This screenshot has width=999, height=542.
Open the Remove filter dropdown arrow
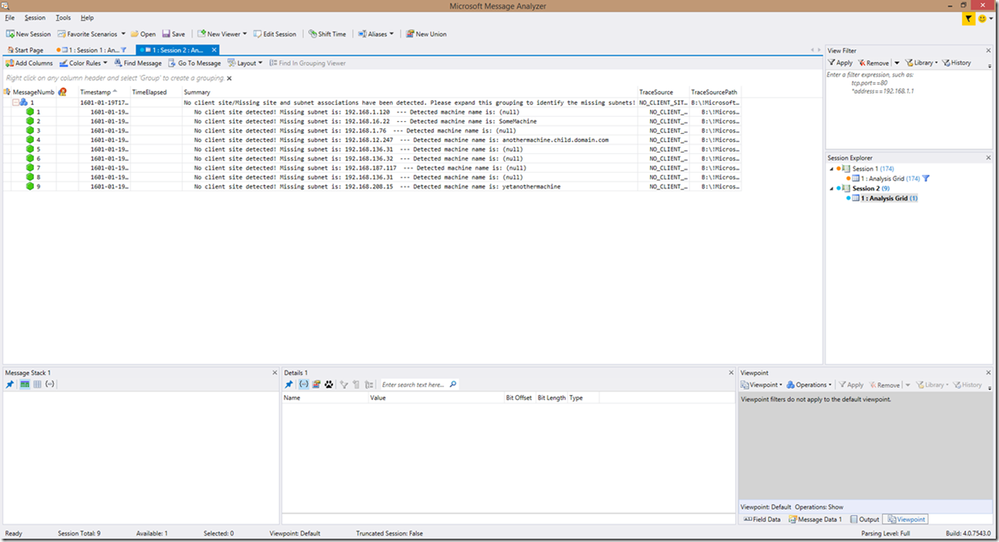pos(896,62)
